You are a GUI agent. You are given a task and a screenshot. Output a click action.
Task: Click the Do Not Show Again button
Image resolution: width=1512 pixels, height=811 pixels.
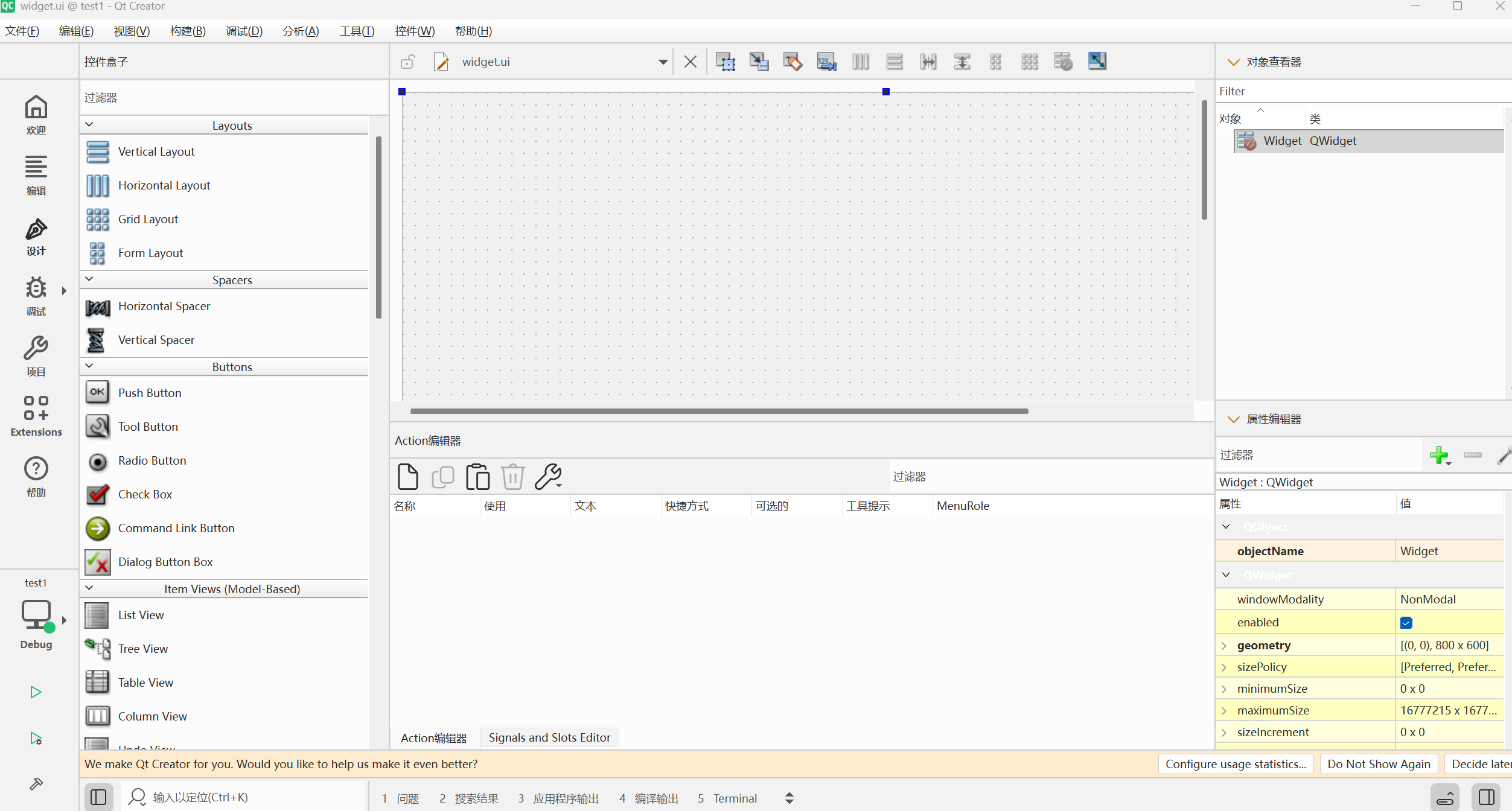tap(1379, 764)
